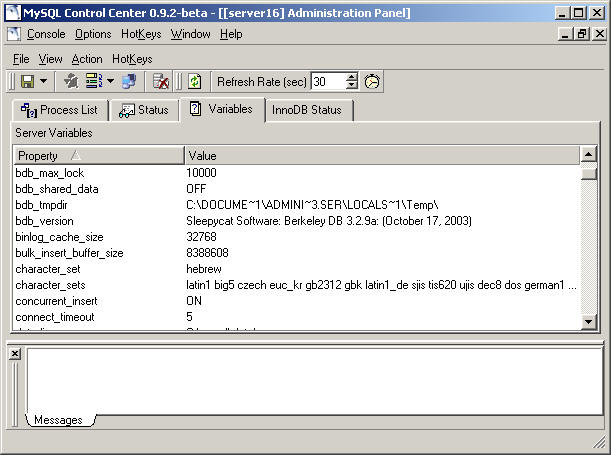Click the blue stacked servers toolbar icon
The height and width of the screenshot is (455, 611).
pos(129,81)
